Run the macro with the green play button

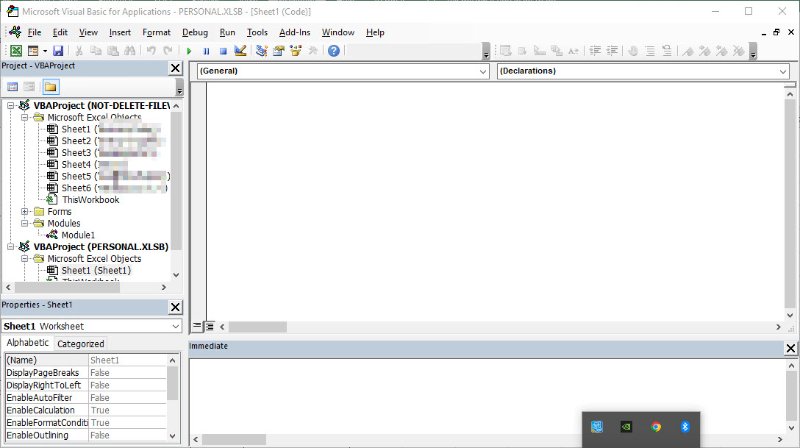(189, 51)
